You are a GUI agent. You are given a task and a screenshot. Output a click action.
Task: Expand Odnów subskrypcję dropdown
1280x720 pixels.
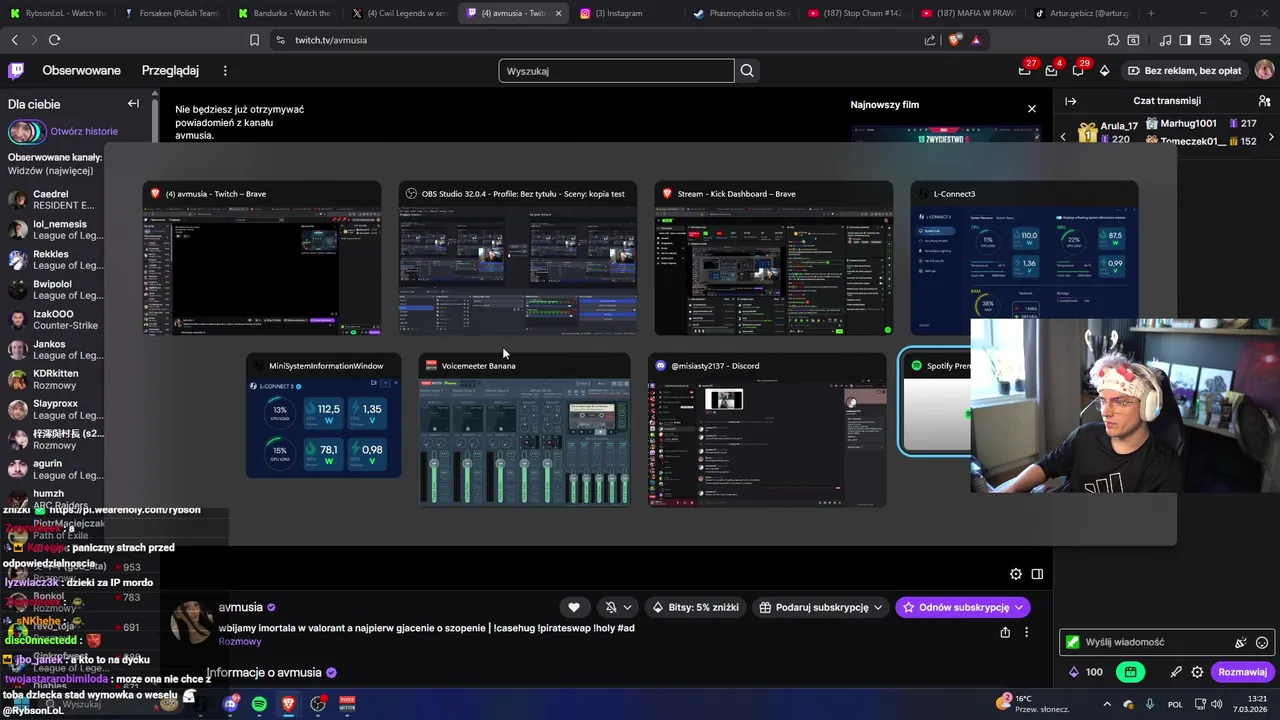pyautogui.click(x=1019, y=607)
